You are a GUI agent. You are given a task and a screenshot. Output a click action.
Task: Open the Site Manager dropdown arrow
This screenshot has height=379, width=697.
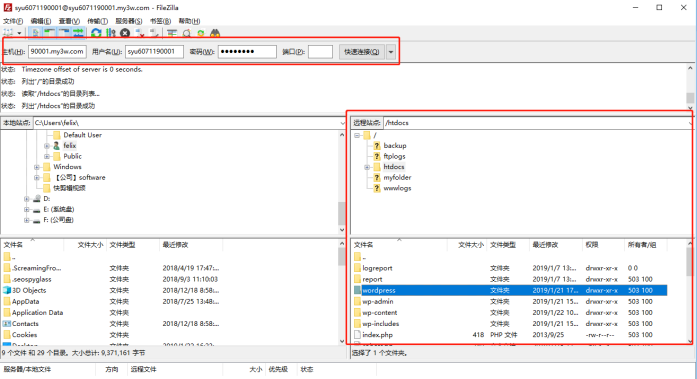(x=19, y=33)
